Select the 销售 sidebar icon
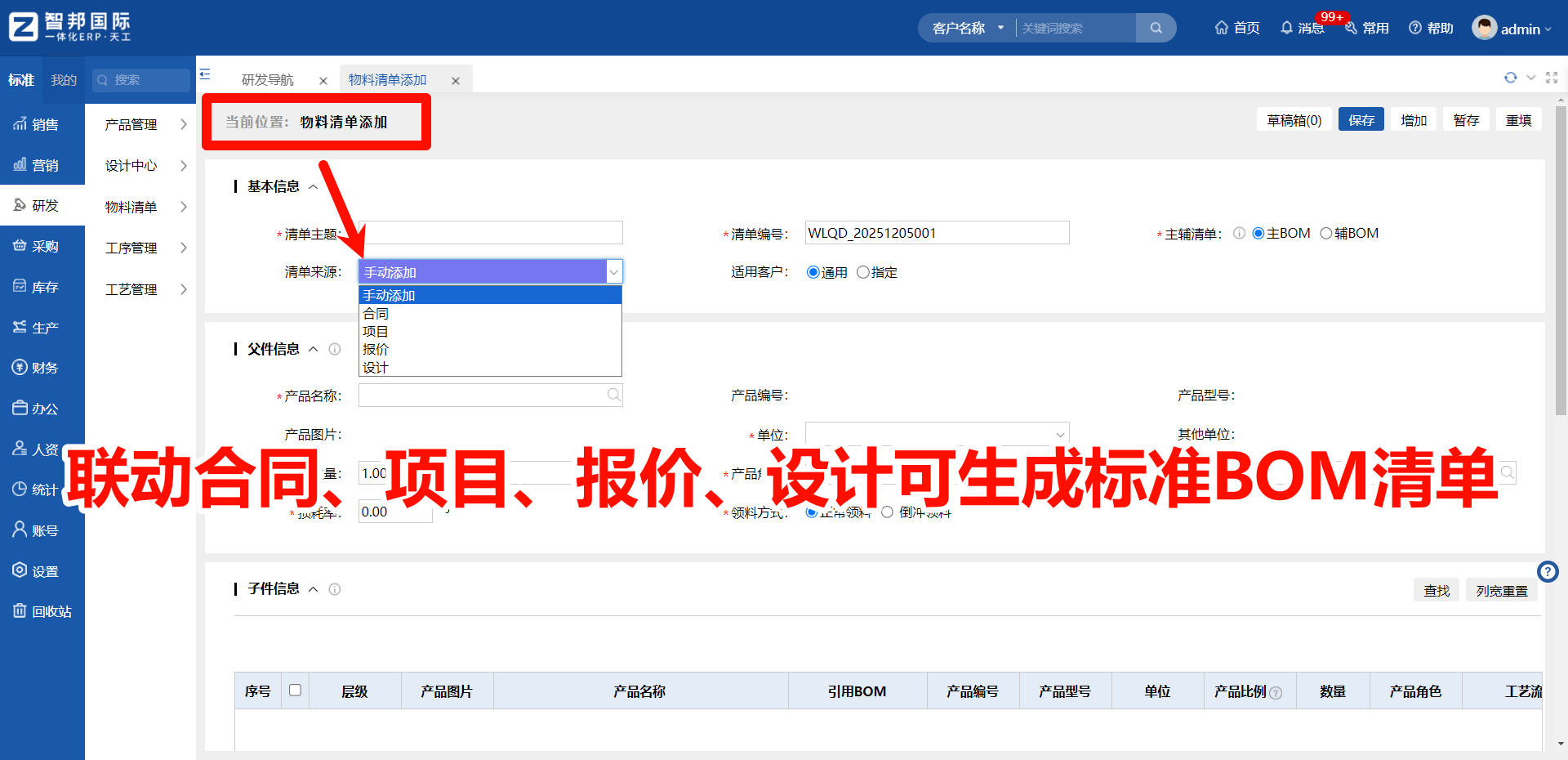This screenshot has width=1568, height=760. pos(42,124)
